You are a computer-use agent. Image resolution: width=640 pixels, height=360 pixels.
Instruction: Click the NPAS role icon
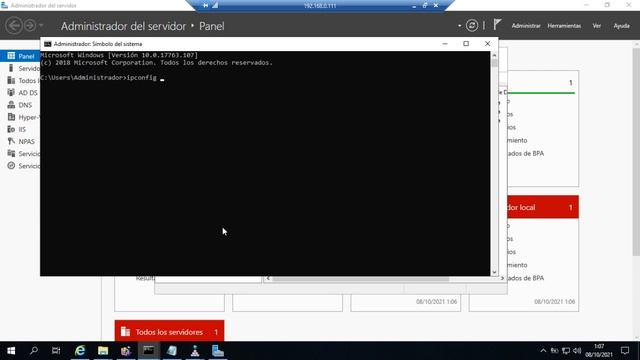pyautogui.click(x=11, y=142)
